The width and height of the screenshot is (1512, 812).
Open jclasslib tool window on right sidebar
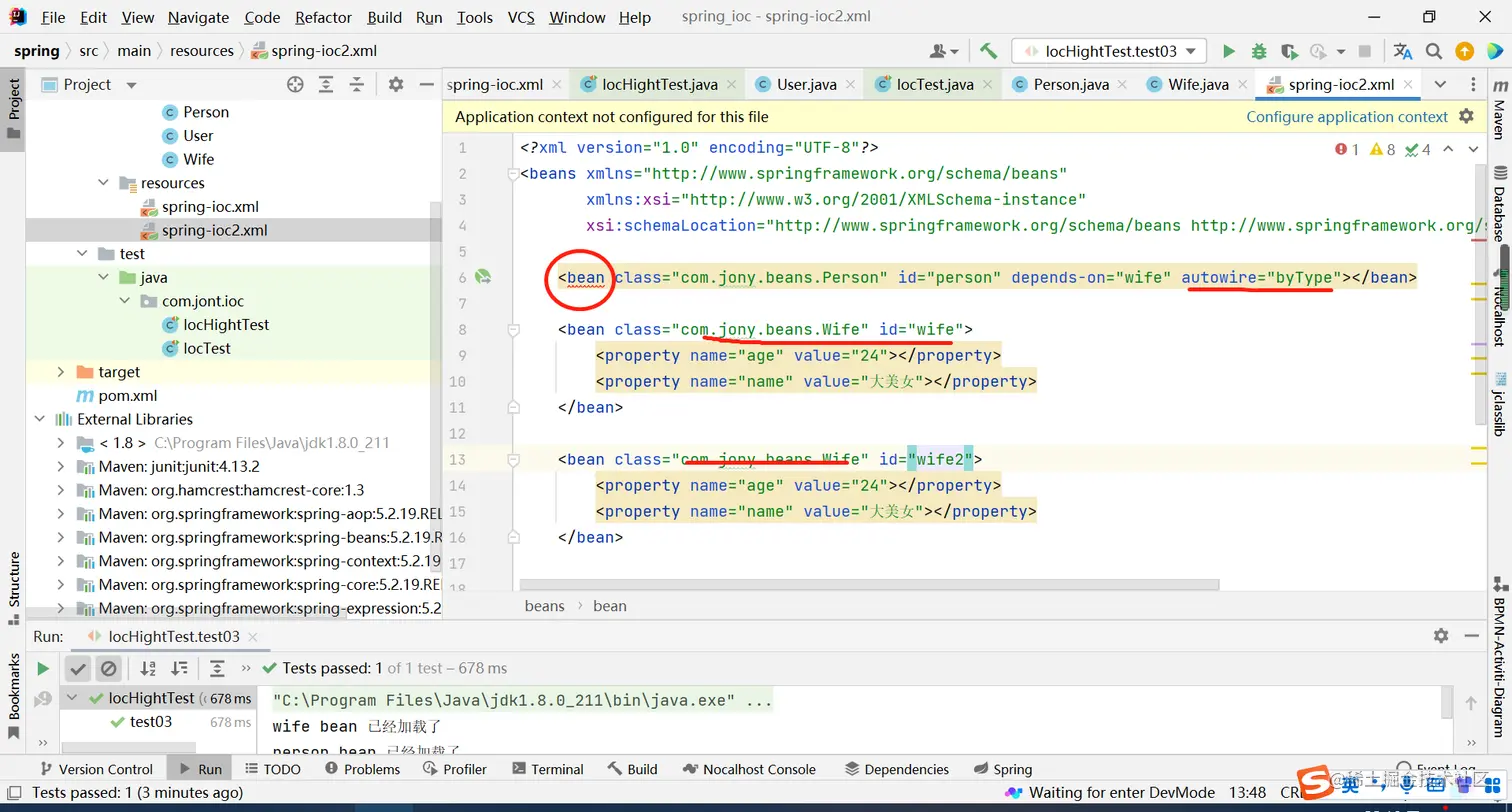(x=1498, y=404)
